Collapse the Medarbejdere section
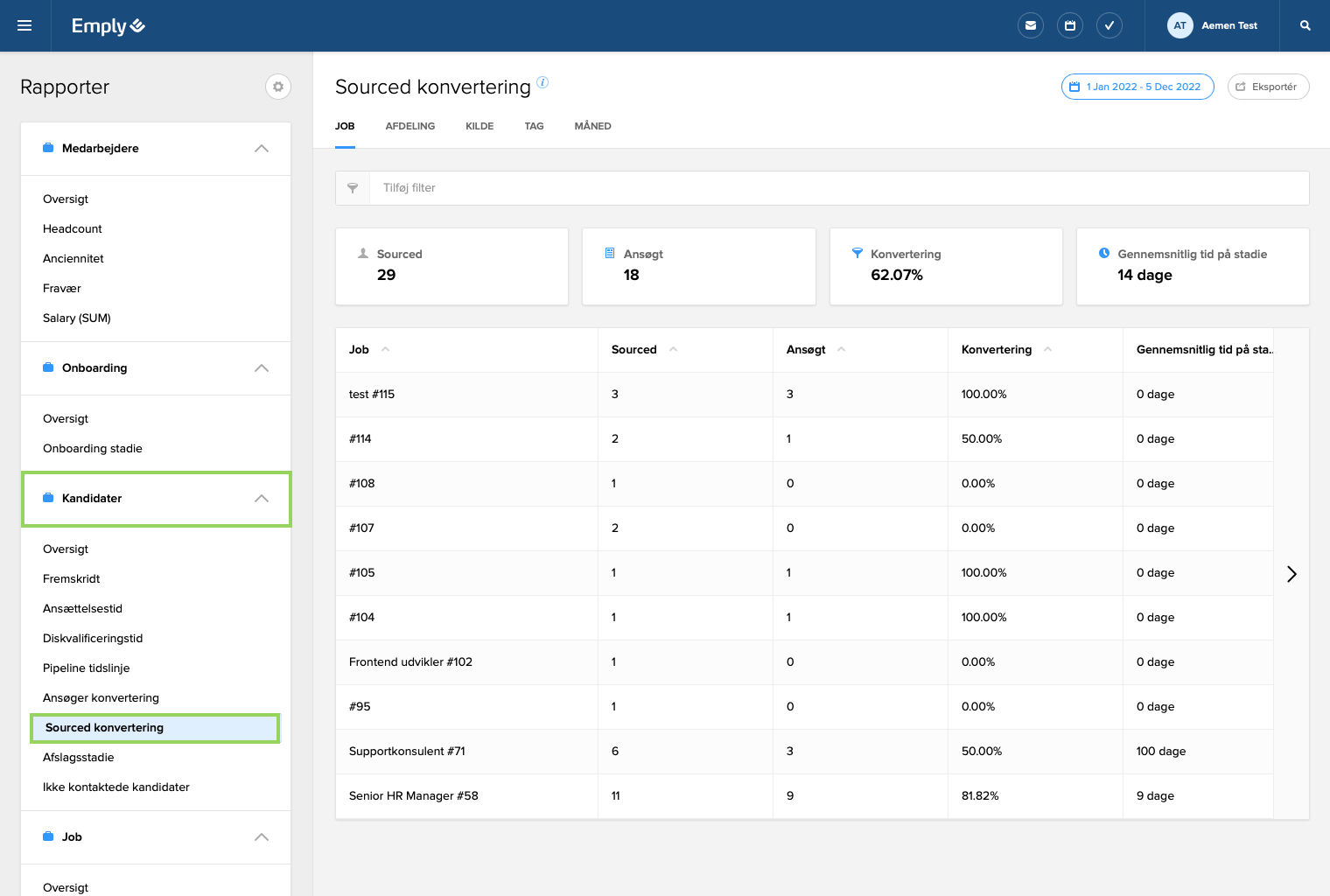This screenshot has width=1330, height=896. tap(261, 149)
